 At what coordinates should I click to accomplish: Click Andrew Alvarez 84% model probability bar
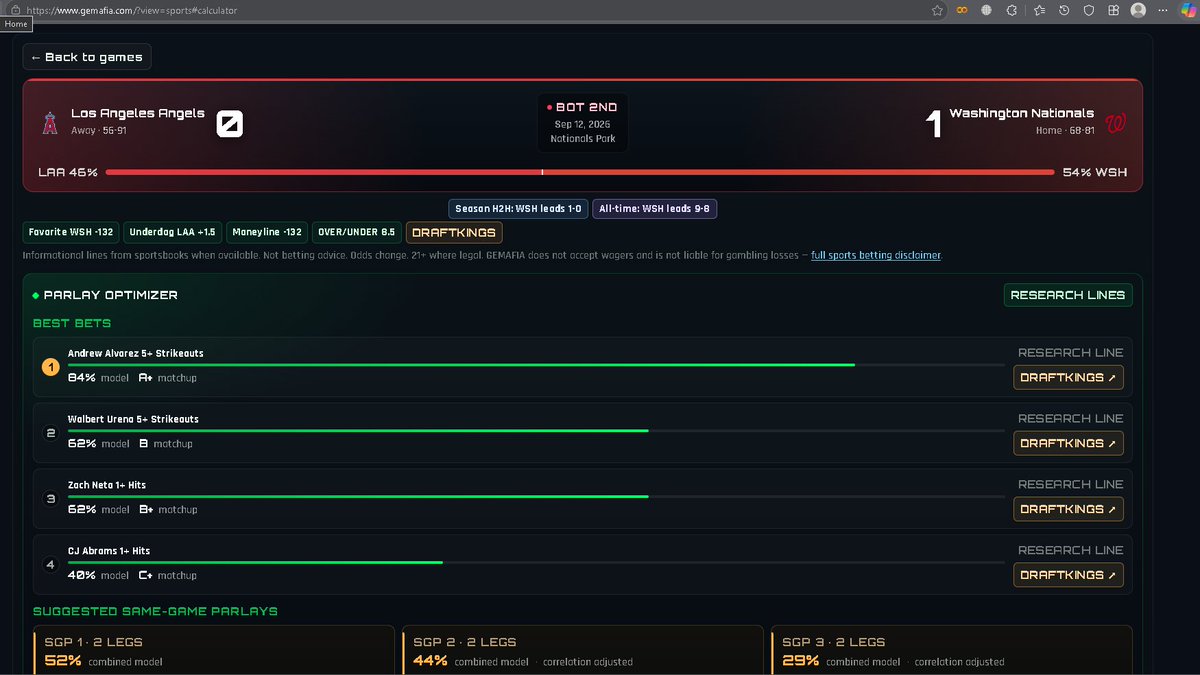[536, 365]
